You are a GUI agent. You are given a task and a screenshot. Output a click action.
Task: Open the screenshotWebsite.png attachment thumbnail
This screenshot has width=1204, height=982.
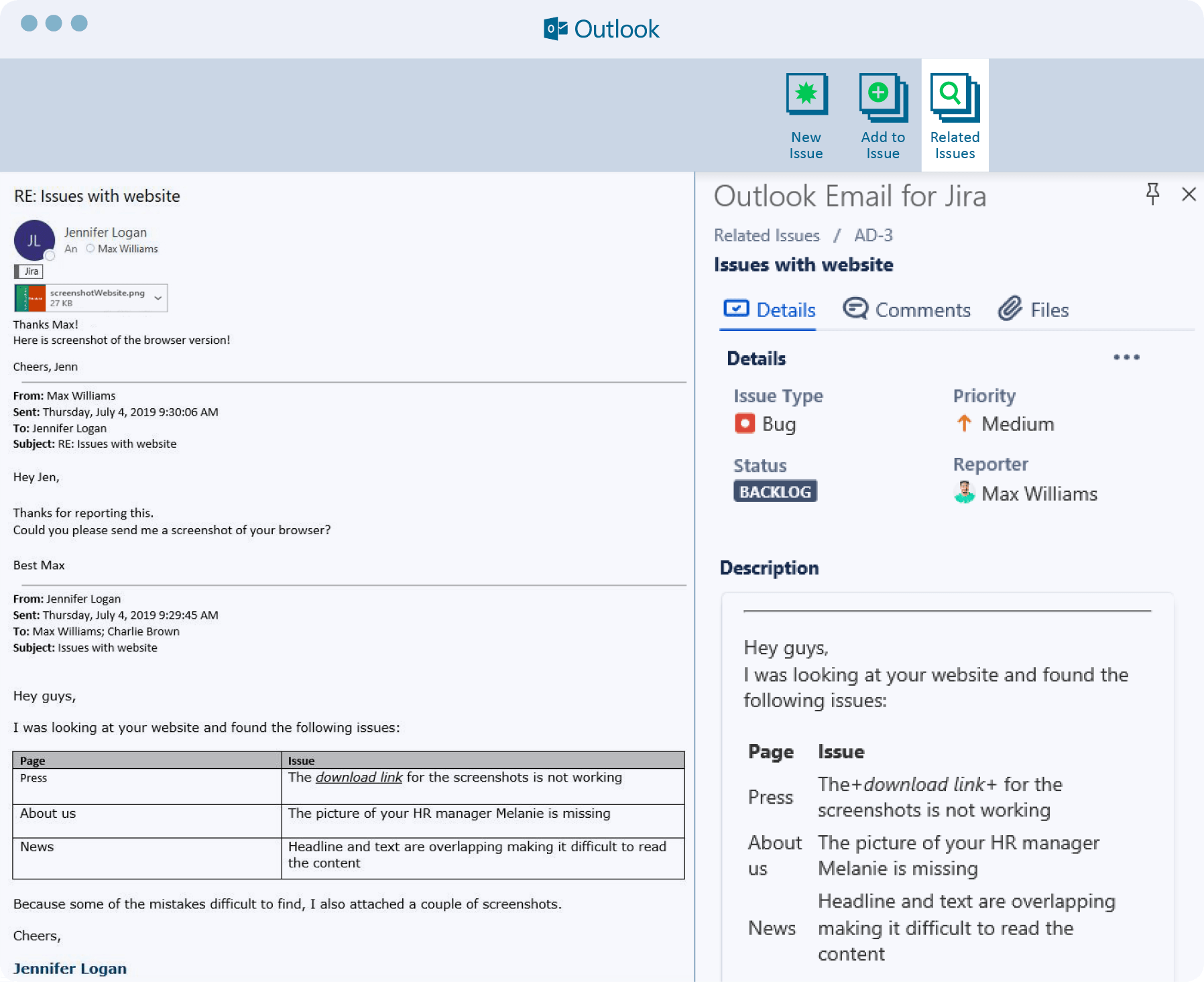pos(31,298)
